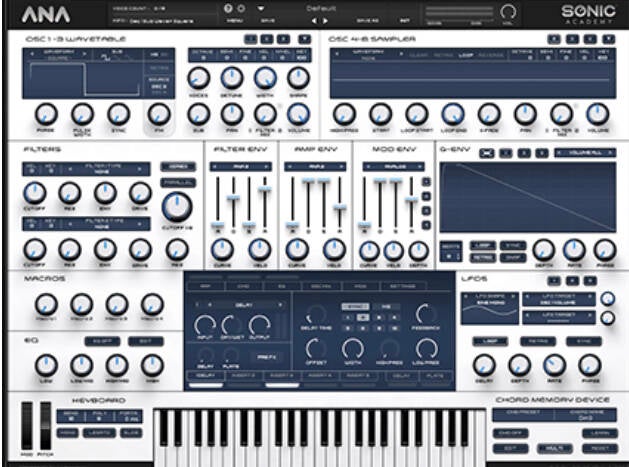629x467 pixels.
Task: Toggle the EQ OFF button
Action: (102, 341)
